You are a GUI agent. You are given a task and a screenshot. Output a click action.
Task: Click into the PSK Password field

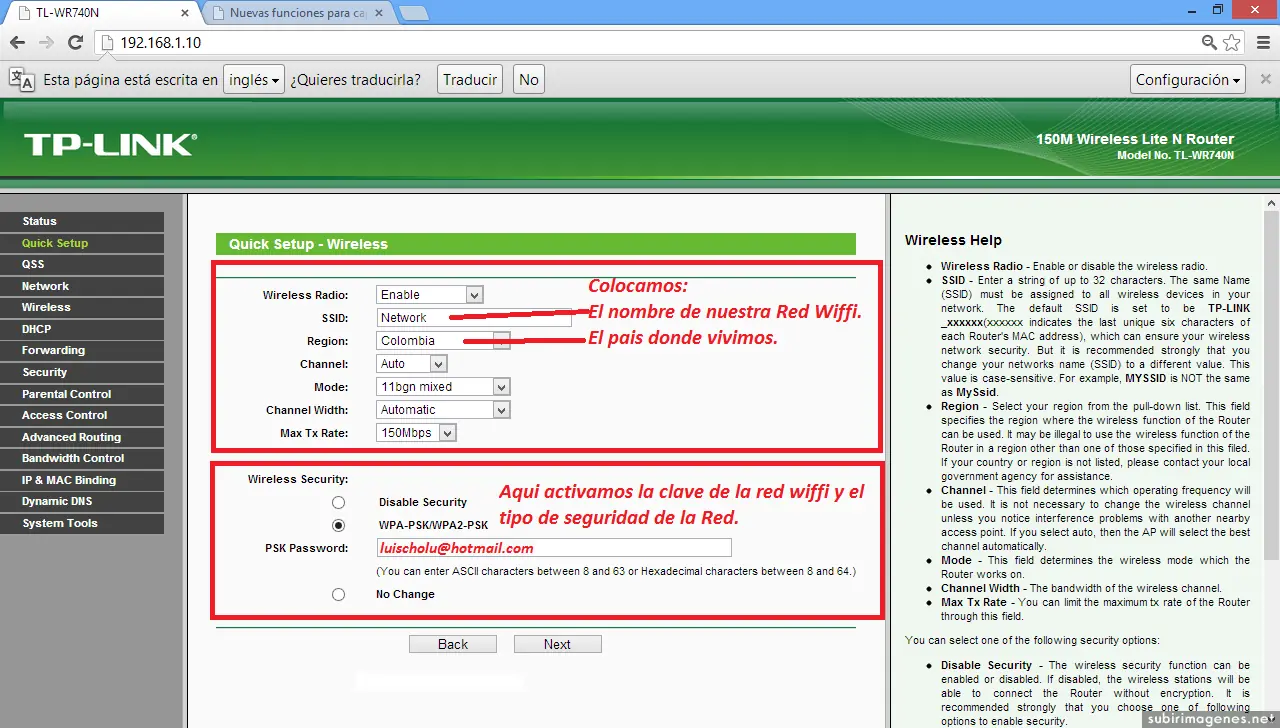coord(554,548)
